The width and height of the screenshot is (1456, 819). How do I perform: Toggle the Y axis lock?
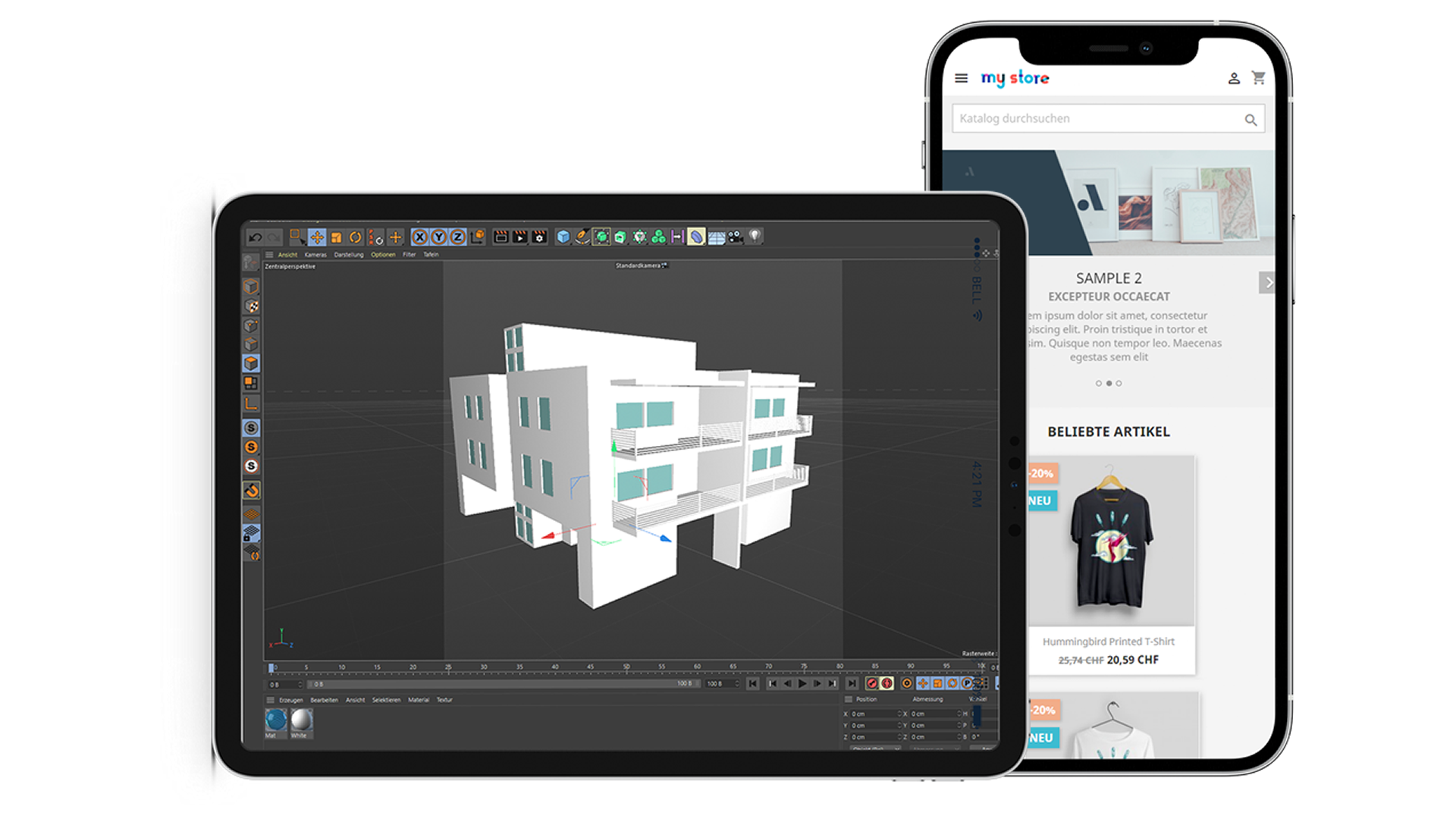coord(438,237)
